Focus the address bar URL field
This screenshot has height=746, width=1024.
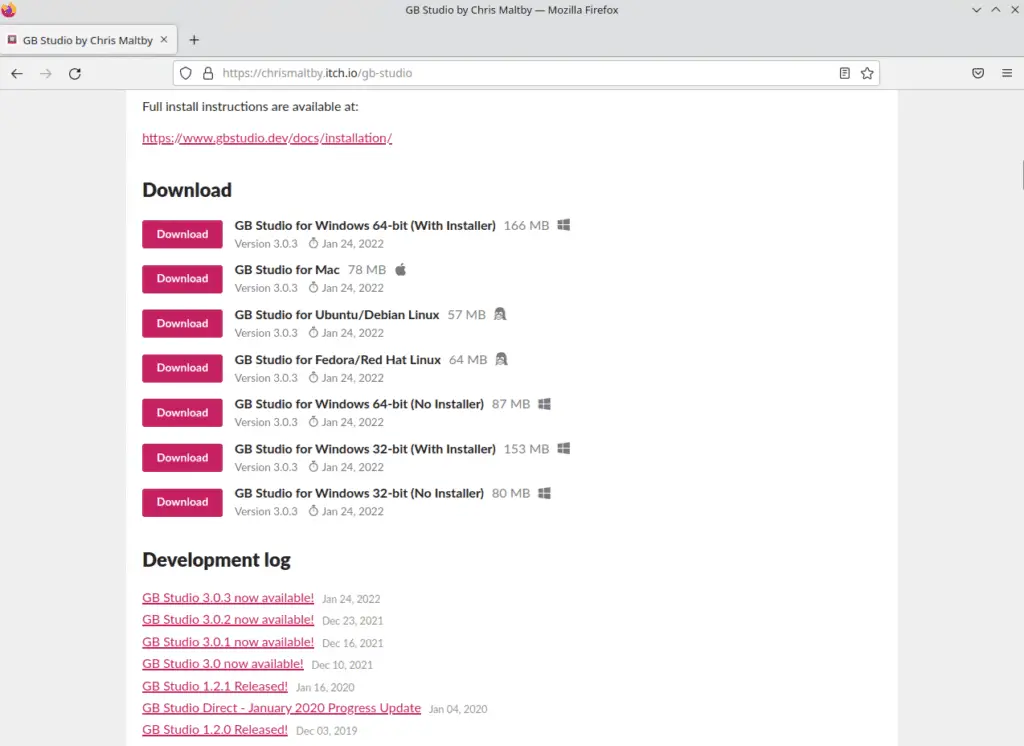coord(526,73)
